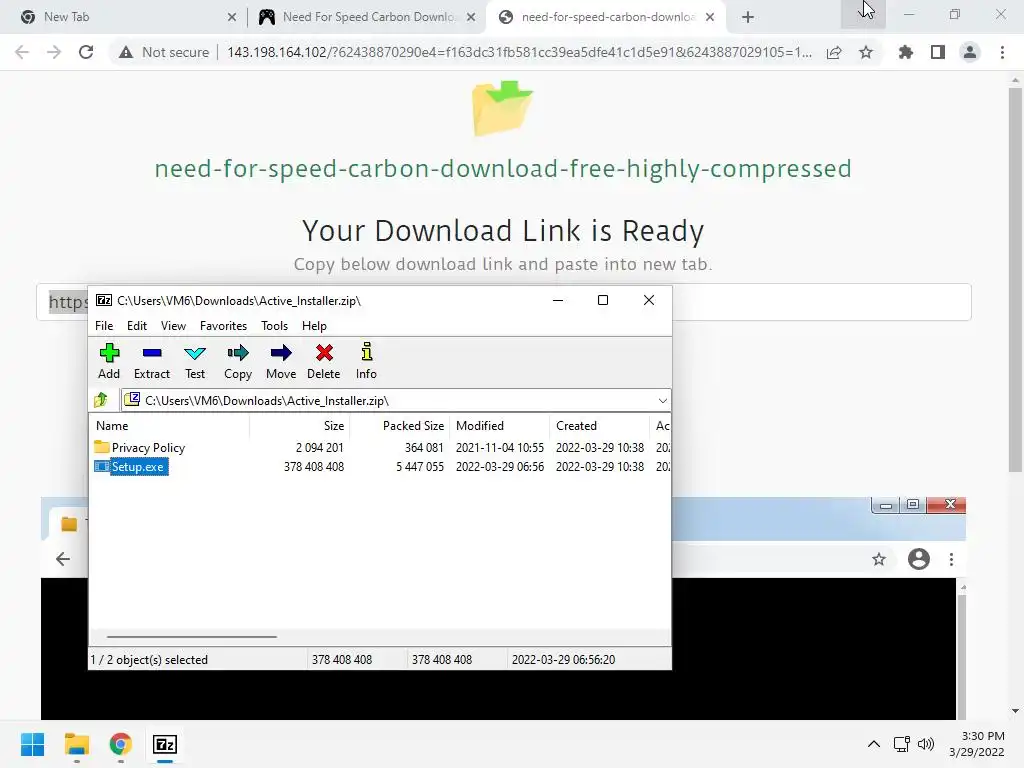Screen dimensions: 1024x768
Task: Click Setup.exe size 378 408 408
Action: pyautogui.click(x=313, y=467)
